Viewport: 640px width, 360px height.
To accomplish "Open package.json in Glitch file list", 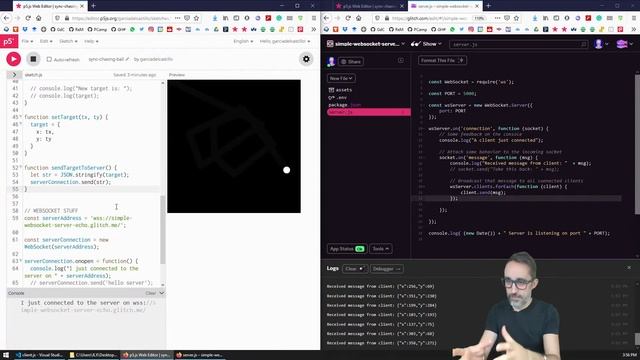I will click(x=344, y=105).
